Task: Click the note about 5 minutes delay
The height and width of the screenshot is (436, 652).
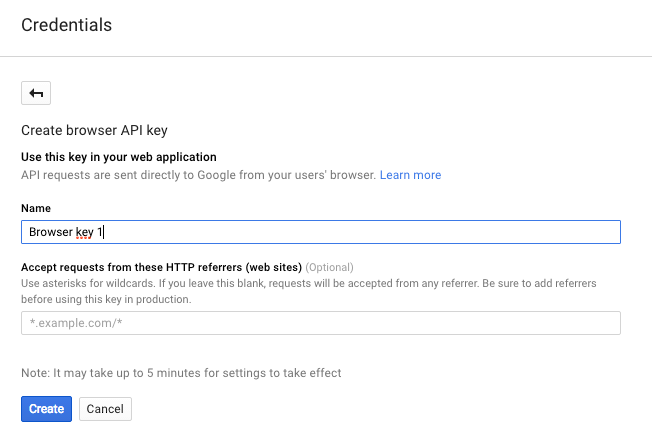Action: (181, 373)
